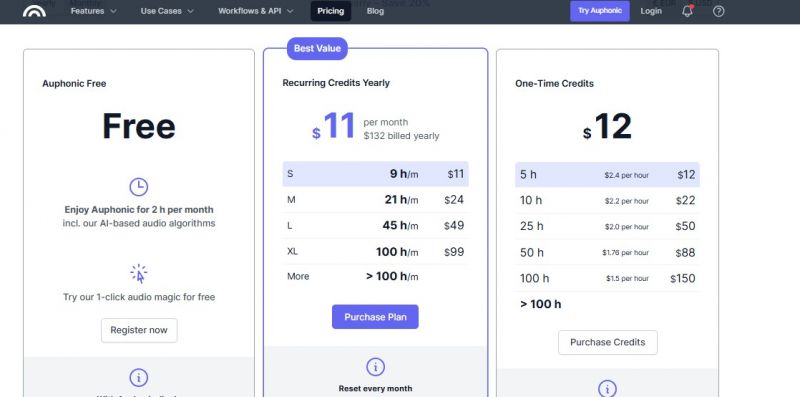
Task: Click the '$2.2 per hour' rate text
Action: [x=627, y=201]
